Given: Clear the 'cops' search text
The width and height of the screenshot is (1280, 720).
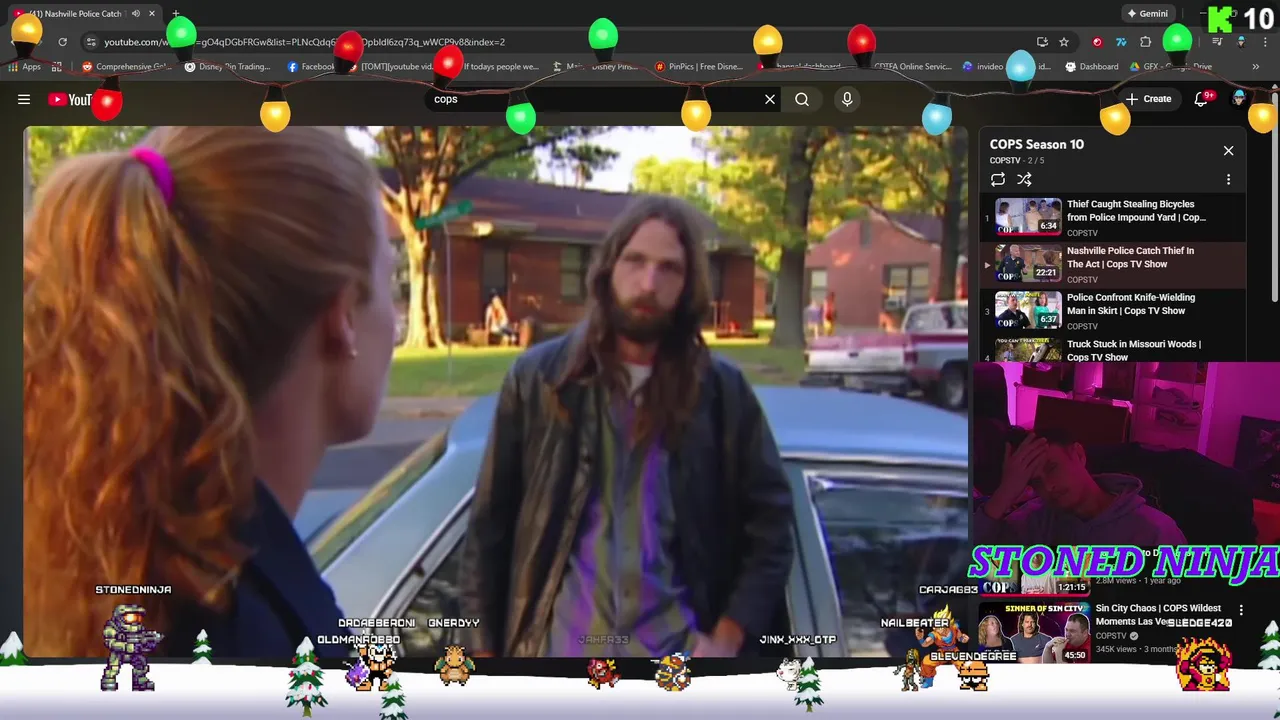Looking at the screenshot, I should 770,99.
